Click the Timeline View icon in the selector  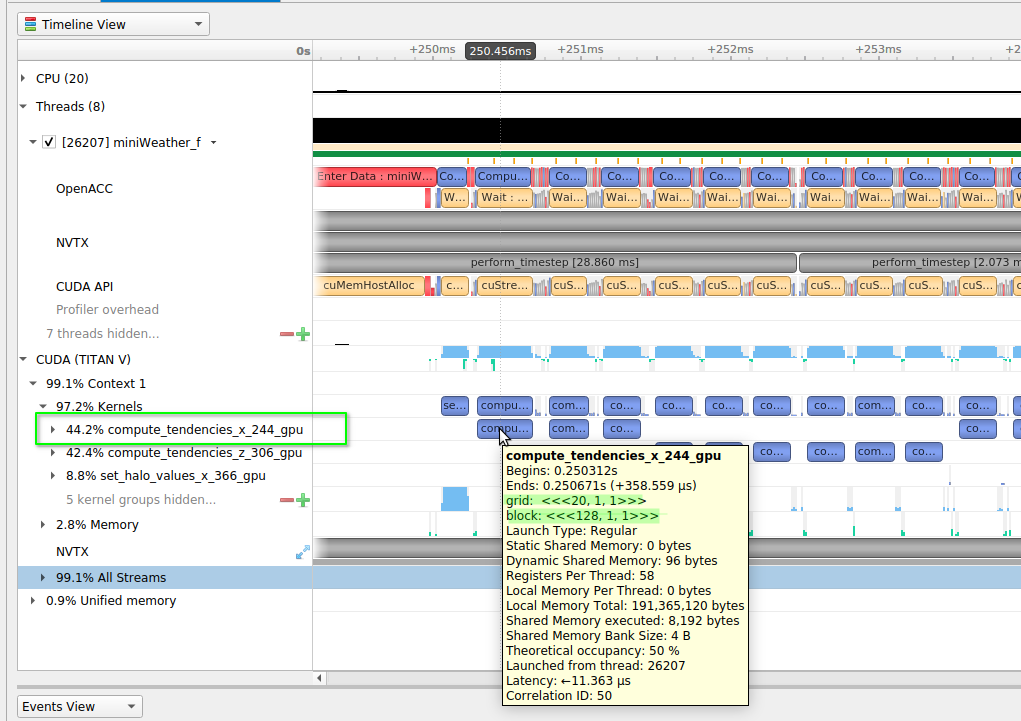click(x=30, y=24)
